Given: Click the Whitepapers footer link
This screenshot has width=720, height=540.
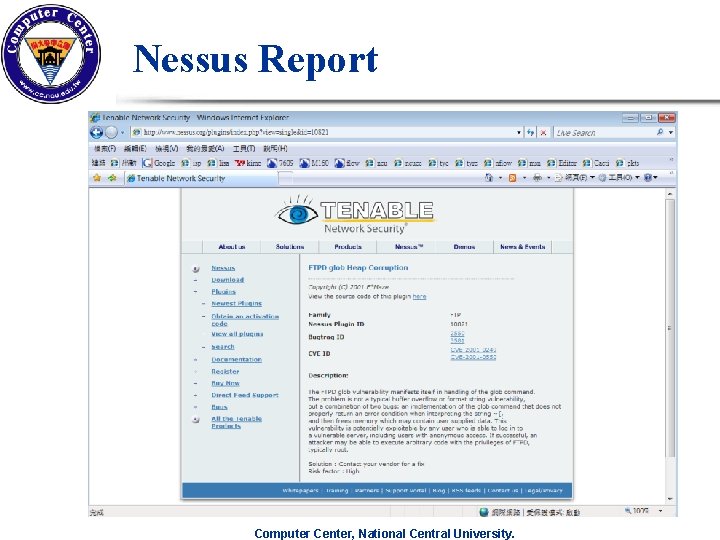Looking at the screenshot, I should [x=300, y=490].
